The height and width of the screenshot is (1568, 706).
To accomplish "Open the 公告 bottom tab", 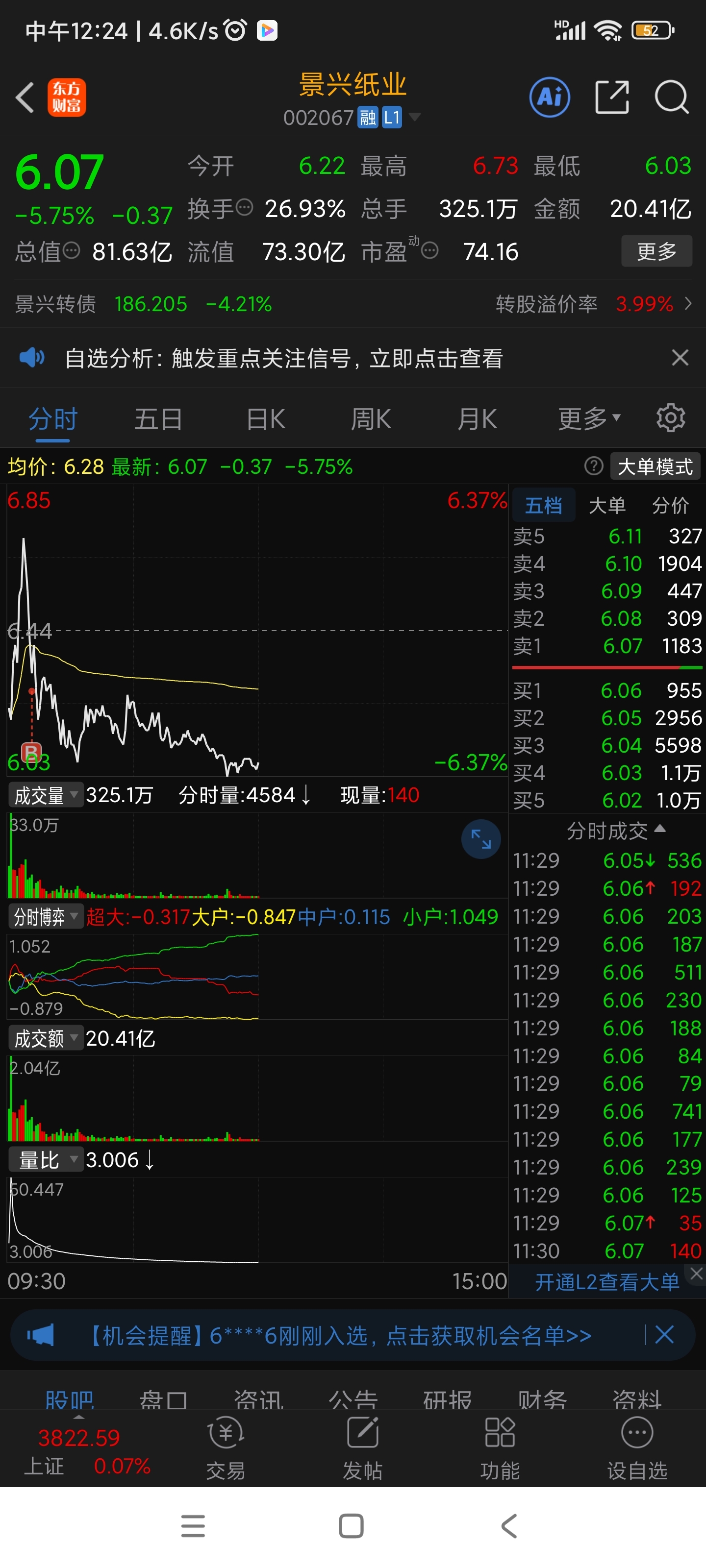I will click(353, 1399).
